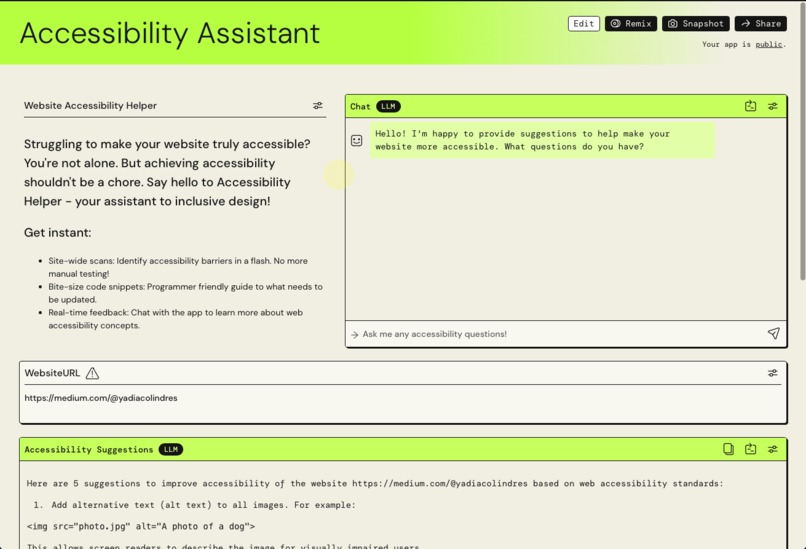
Task: Open the public visibility link
Action: 768,44
